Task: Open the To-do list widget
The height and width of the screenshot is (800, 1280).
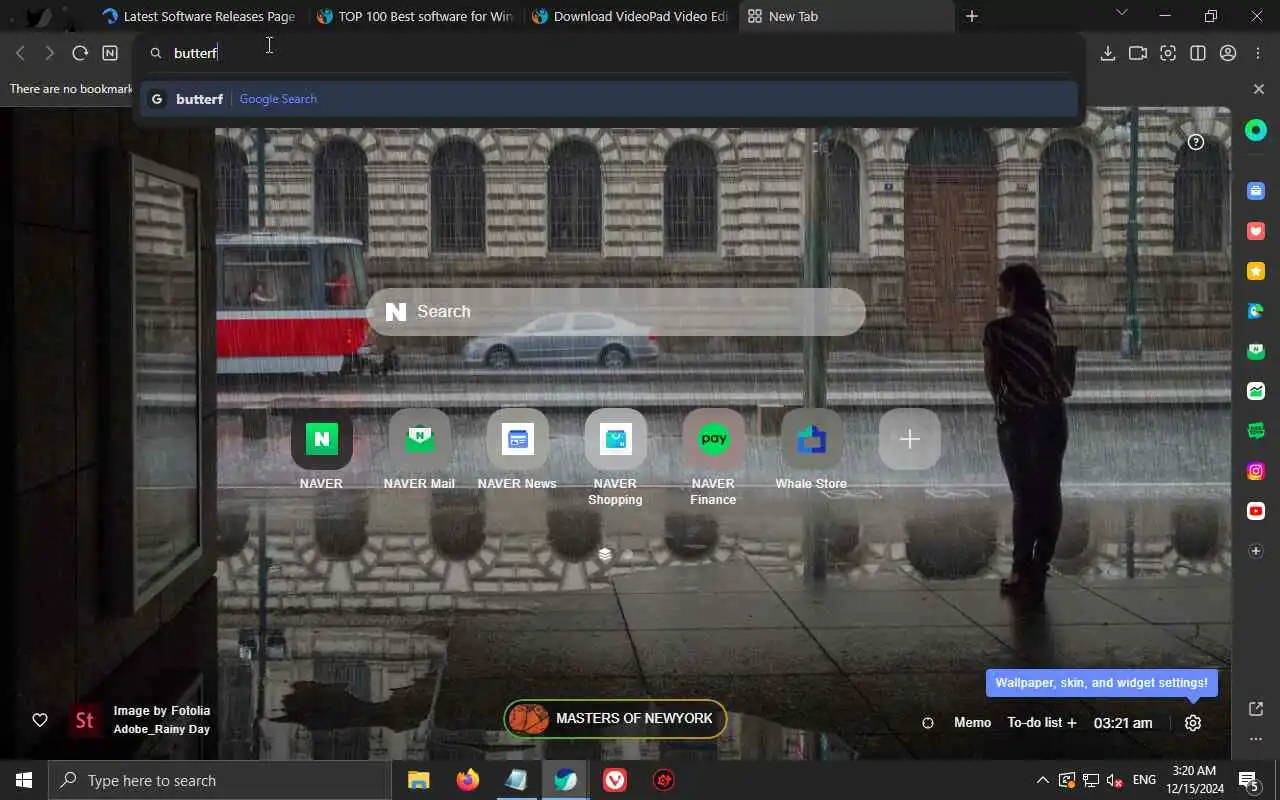Action: point(1042,723)
